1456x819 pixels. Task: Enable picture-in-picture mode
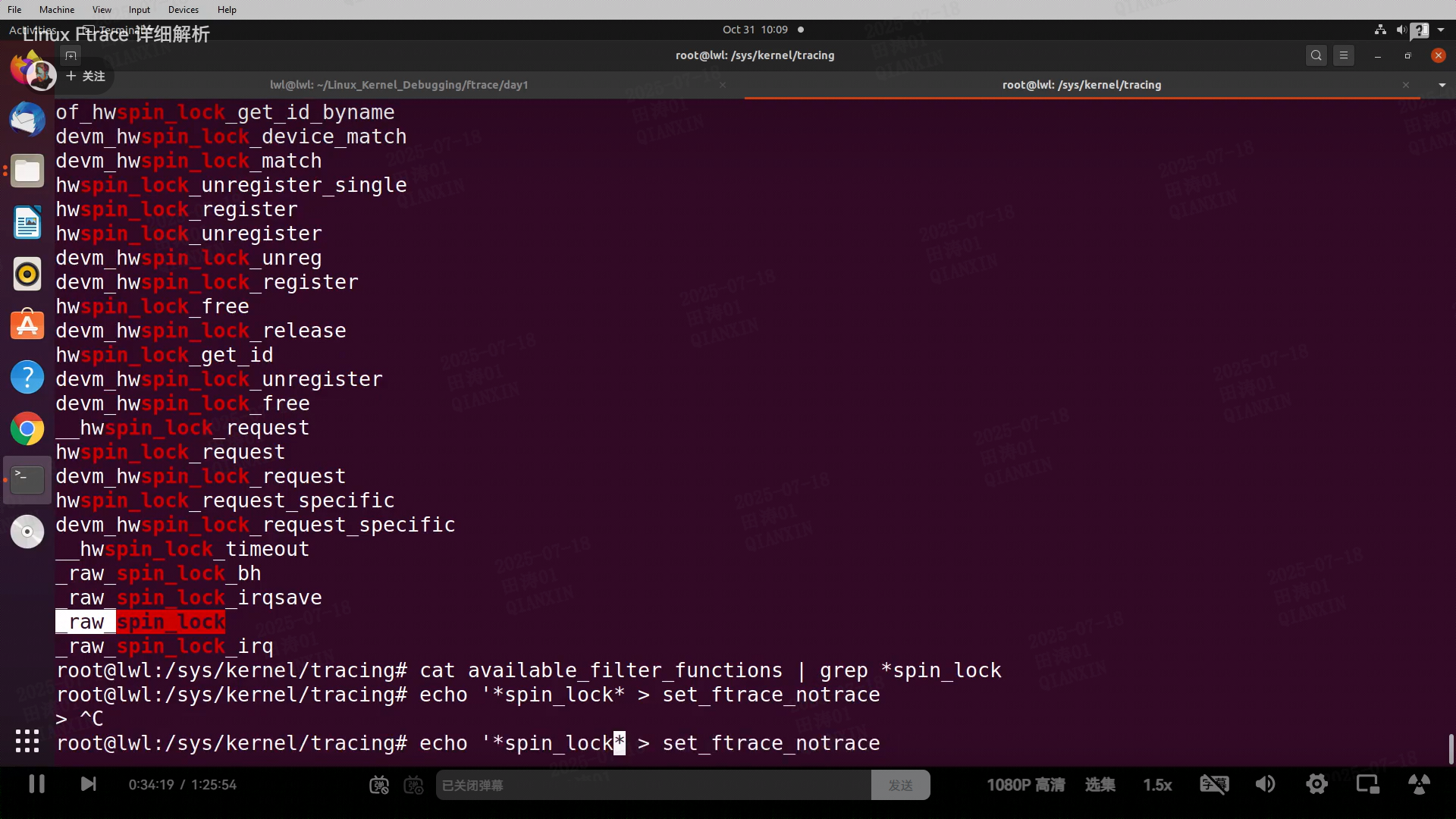pos(1367,785)
